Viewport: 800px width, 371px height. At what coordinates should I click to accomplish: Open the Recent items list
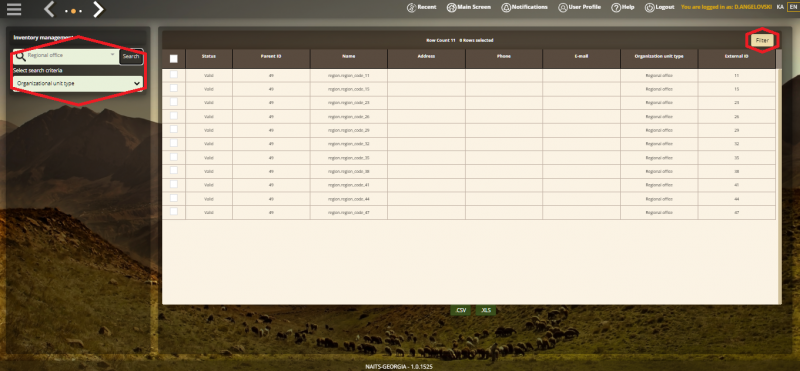[421, 7]
